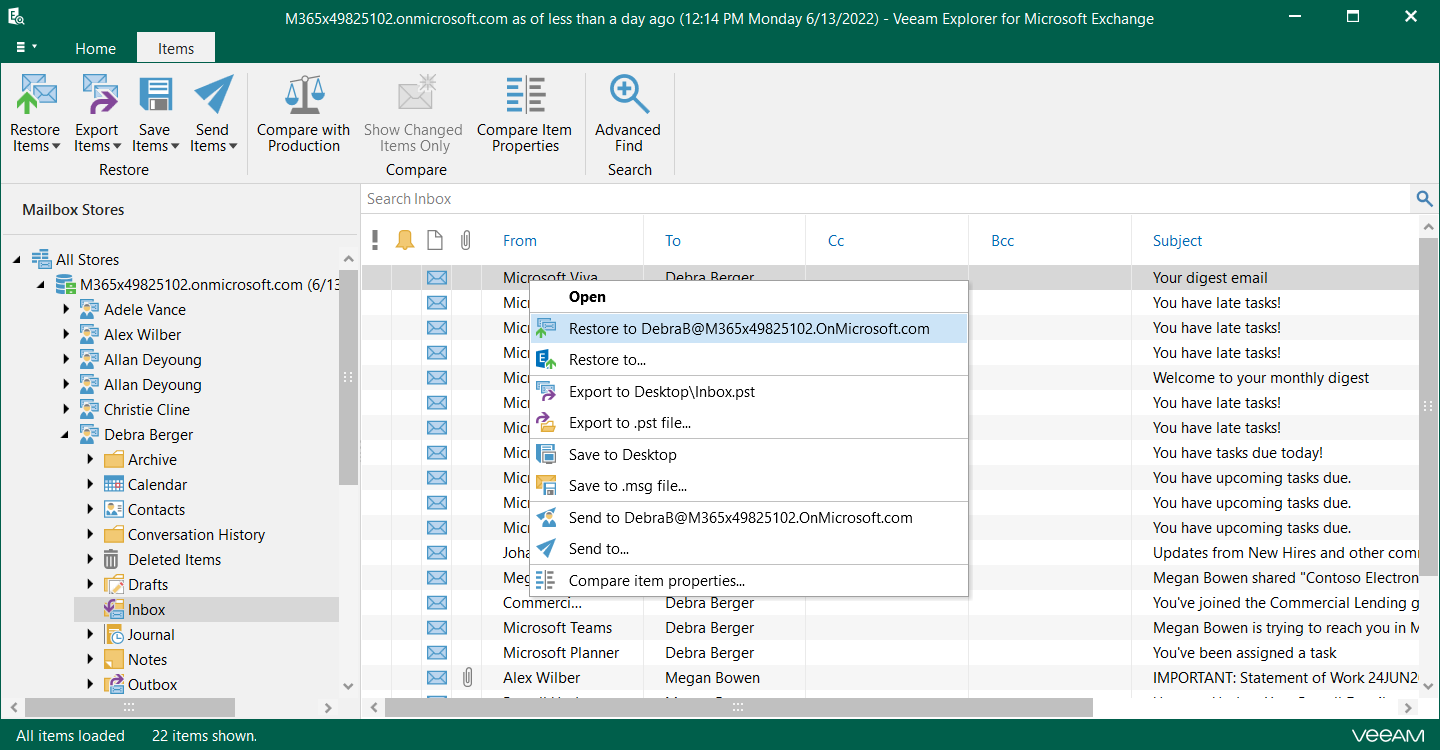The width and height of the screenshot is (1440, 750).
Task: Expand the Adele Vance mailbox node
Action: pos(67,310)
